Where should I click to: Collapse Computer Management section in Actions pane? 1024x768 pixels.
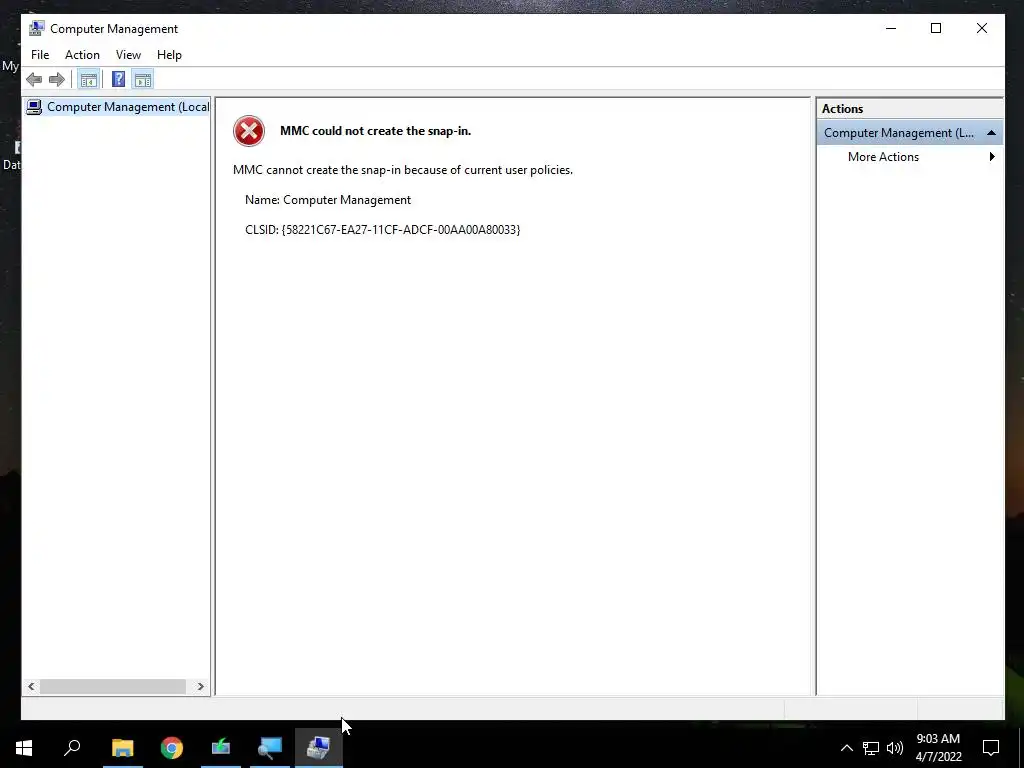click(991, 133)
